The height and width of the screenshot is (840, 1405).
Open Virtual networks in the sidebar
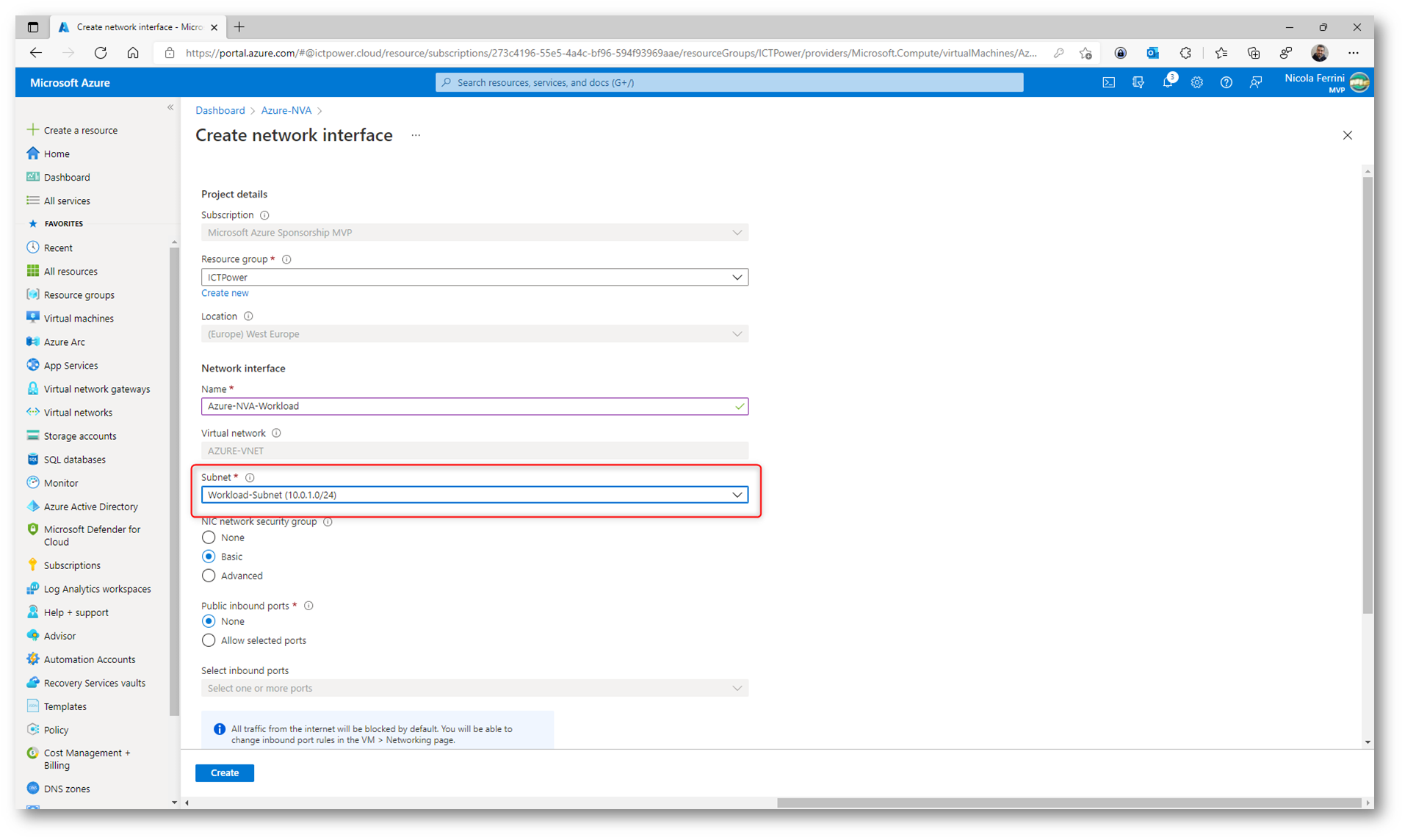(x=78, y=413)
